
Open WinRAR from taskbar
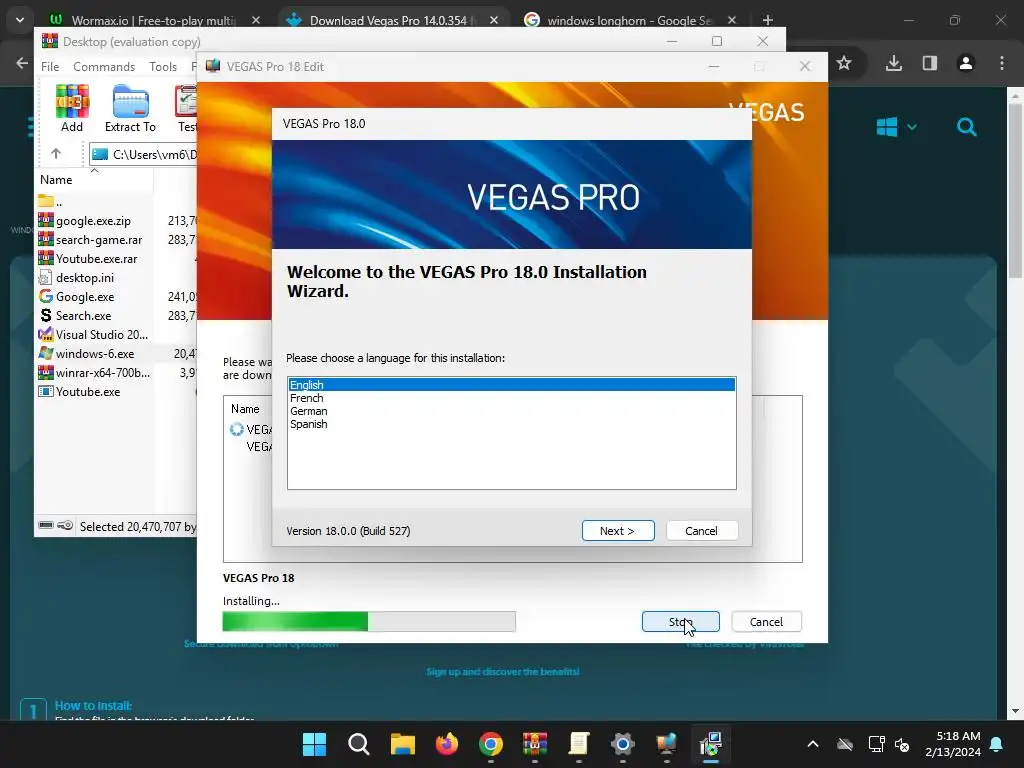(535, 744)
